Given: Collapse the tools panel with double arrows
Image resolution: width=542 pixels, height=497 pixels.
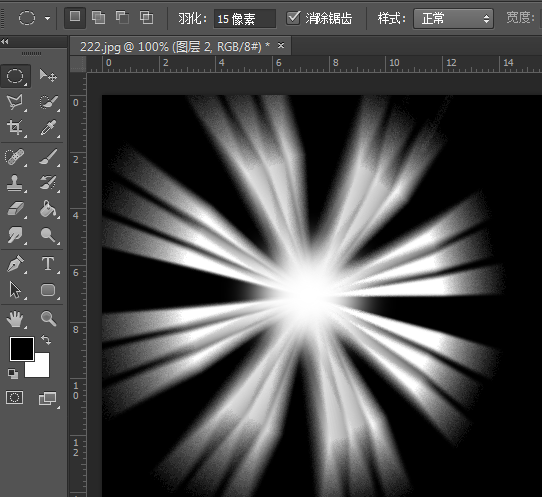Looking at the screenshot, I should click(5, 41).
